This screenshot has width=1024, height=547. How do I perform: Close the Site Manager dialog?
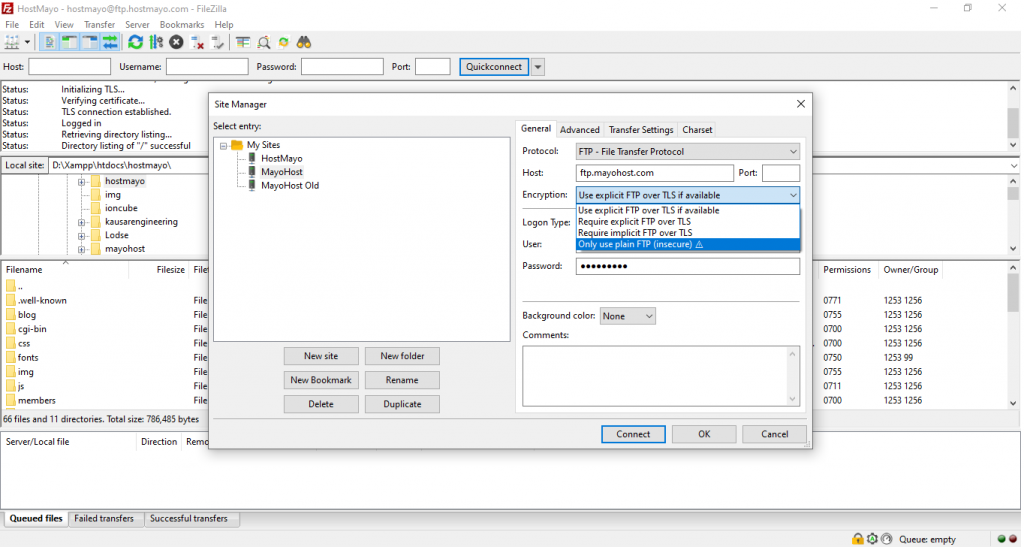click(801, 104)
